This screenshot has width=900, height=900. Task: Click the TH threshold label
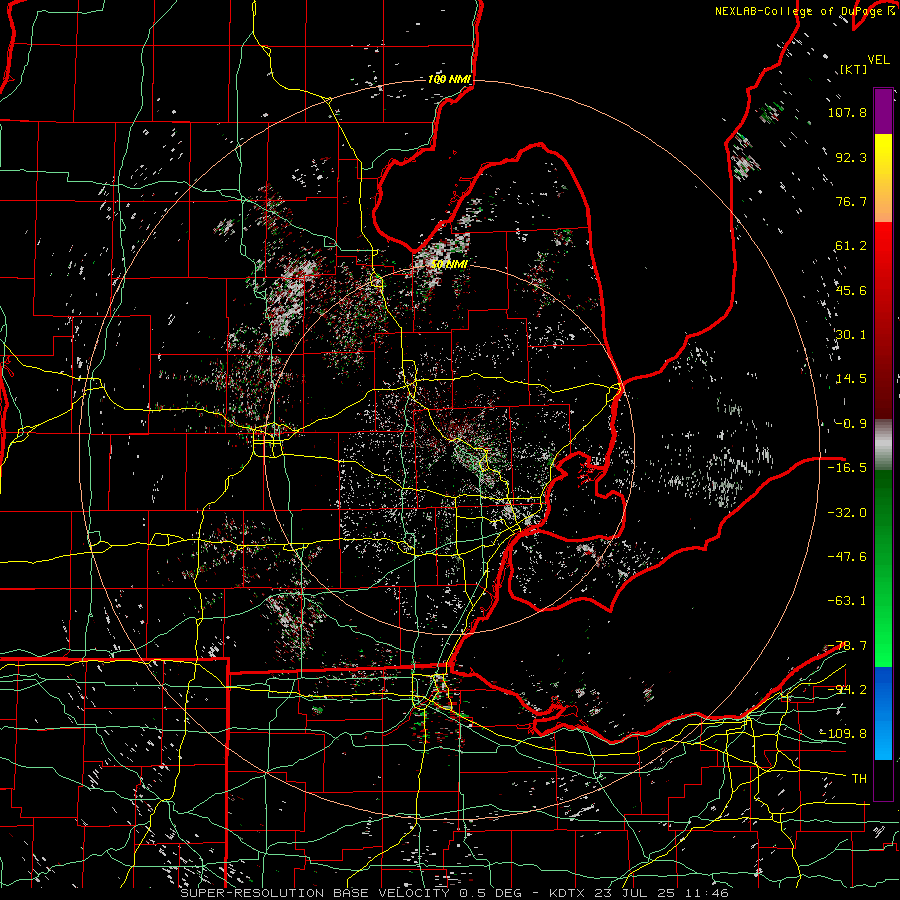[859, 778]
